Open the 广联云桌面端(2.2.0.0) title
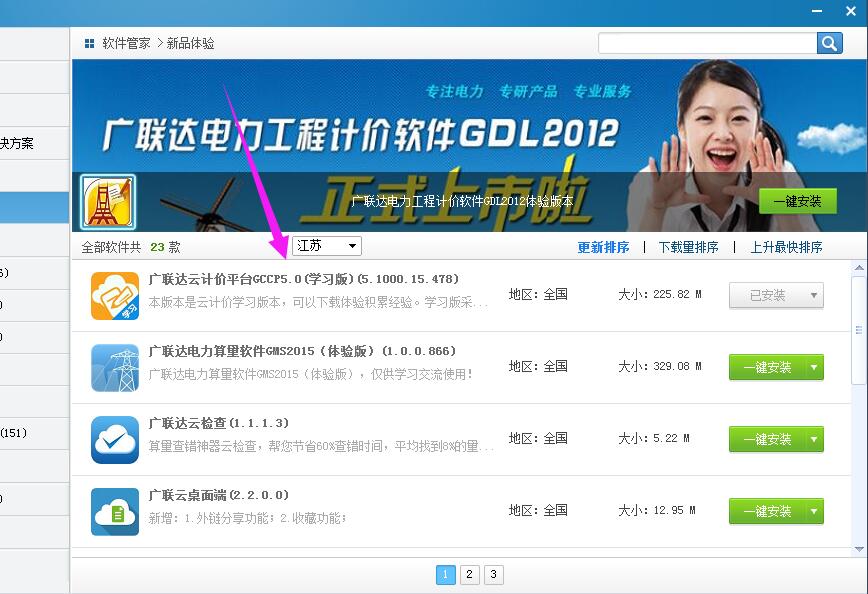868x594 pixels. click(219, 495)
